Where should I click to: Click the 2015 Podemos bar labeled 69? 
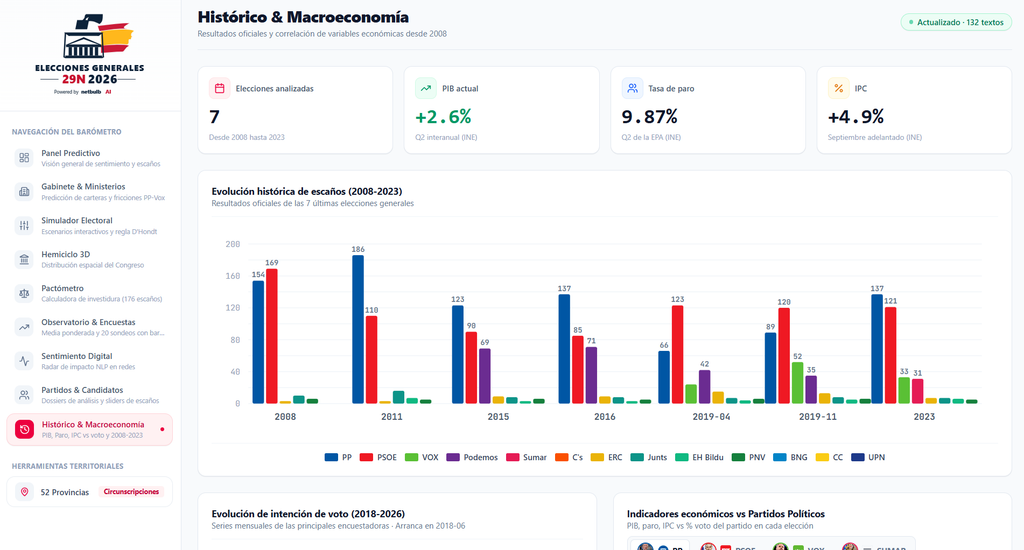[x=485, y=376]
